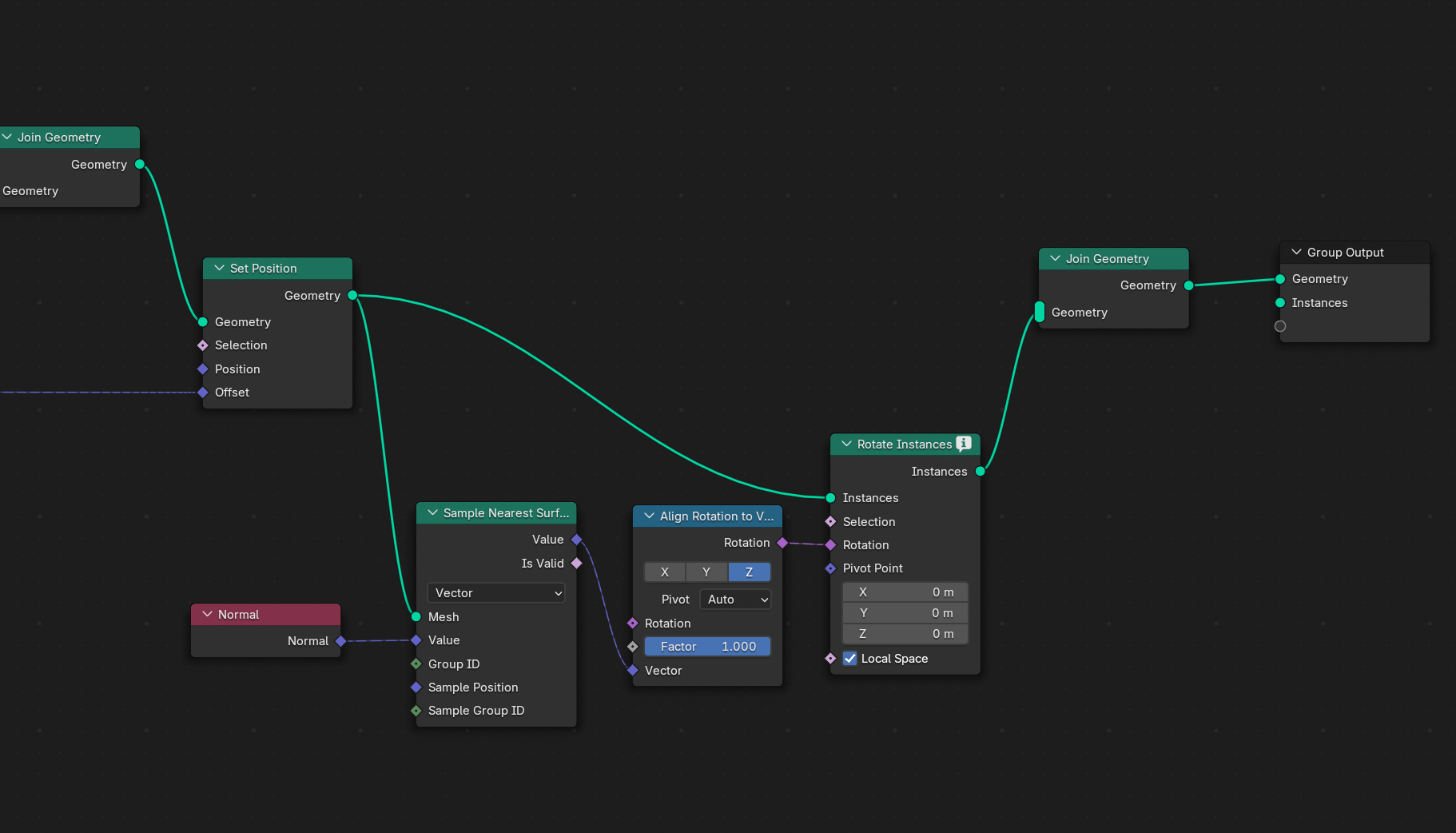
Task: Click Set Position's Position input socket
Action: (x=203, y=369)
